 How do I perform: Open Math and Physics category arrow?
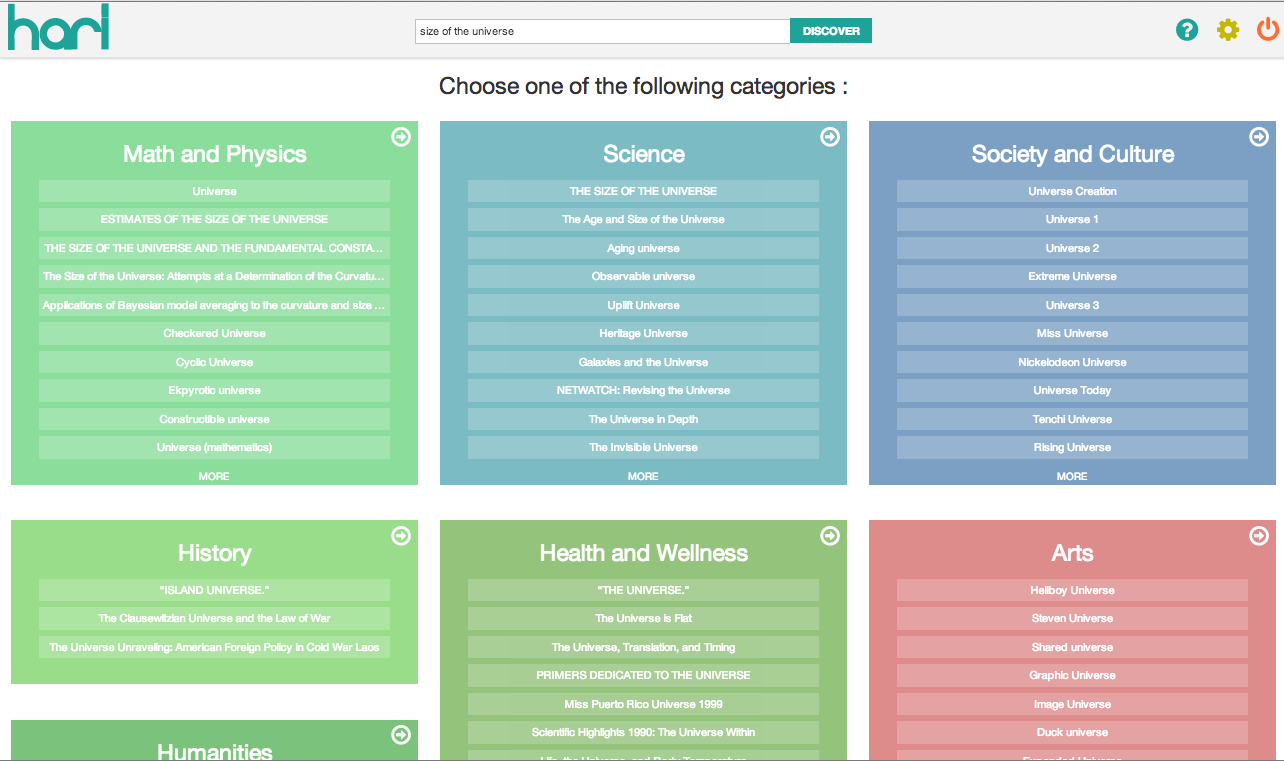401,137
